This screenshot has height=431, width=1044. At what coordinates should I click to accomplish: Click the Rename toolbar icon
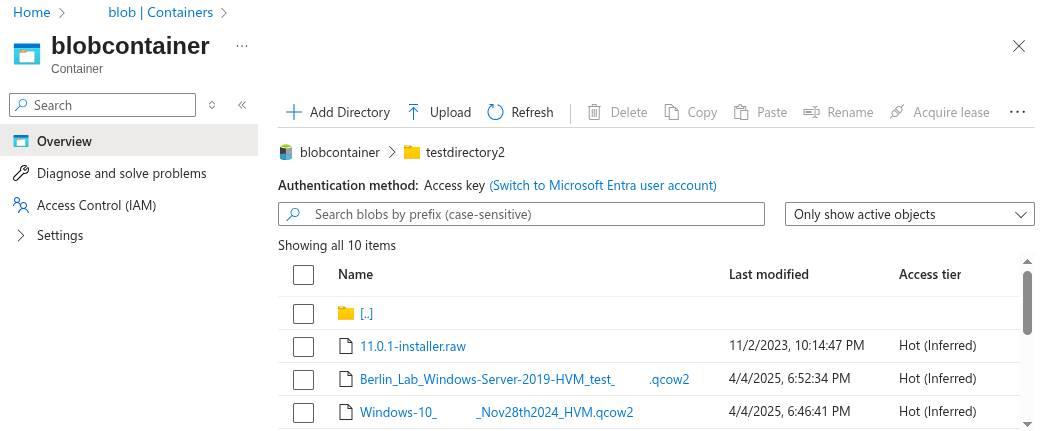[811, 112]
